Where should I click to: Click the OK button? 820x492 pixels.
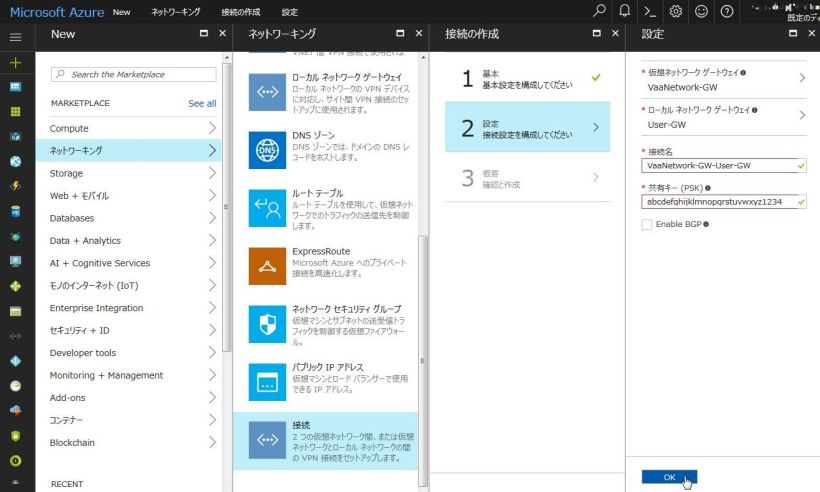point(669,477)
